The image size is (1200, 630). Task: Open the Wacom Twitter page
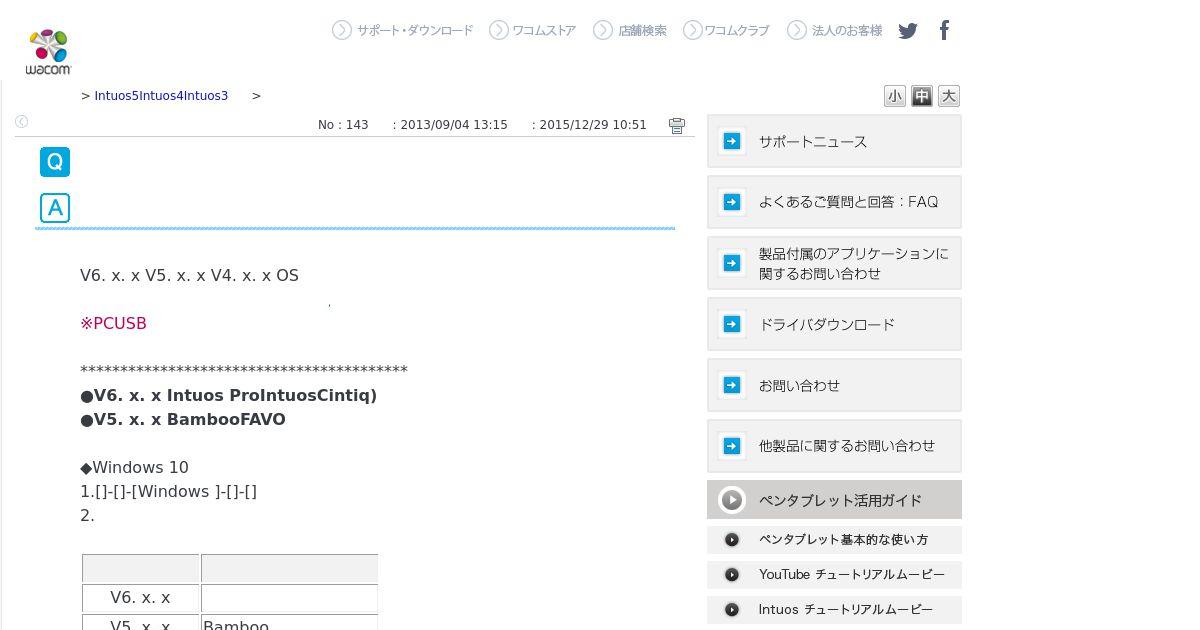click(x=908, y=31)
